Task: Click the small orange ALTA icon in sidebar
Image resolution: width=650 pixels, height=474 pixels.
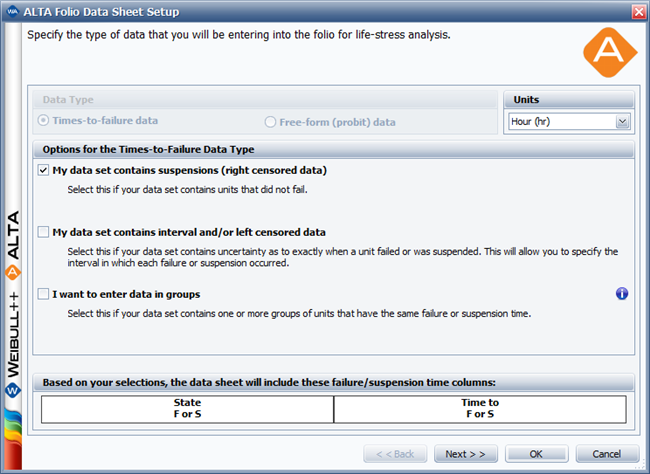Action: [x=13, y=272]
